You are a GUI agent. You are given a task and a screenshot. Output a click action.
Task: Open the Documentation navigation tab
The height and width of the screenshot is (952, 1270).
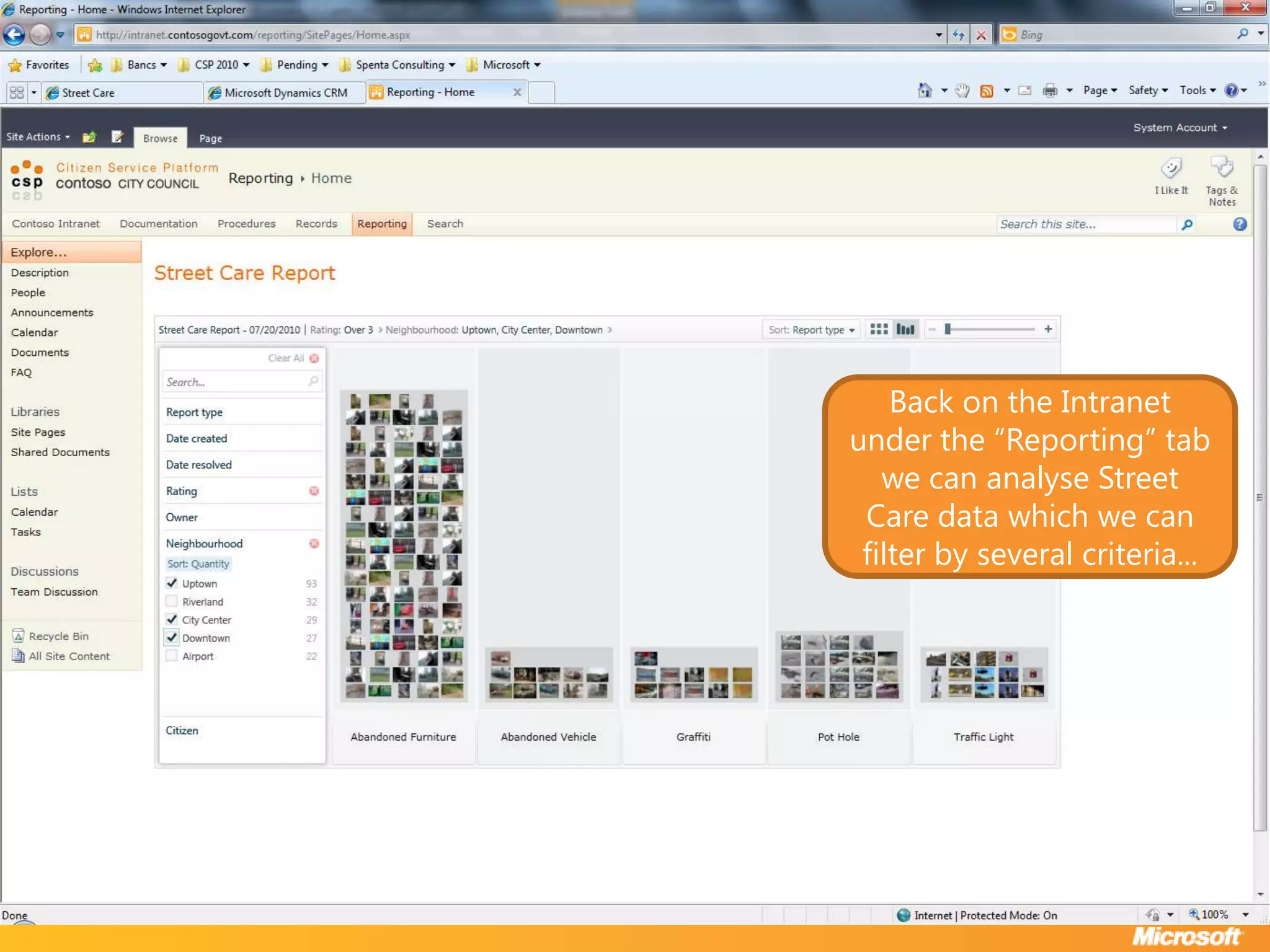click(x=158, y=224)
